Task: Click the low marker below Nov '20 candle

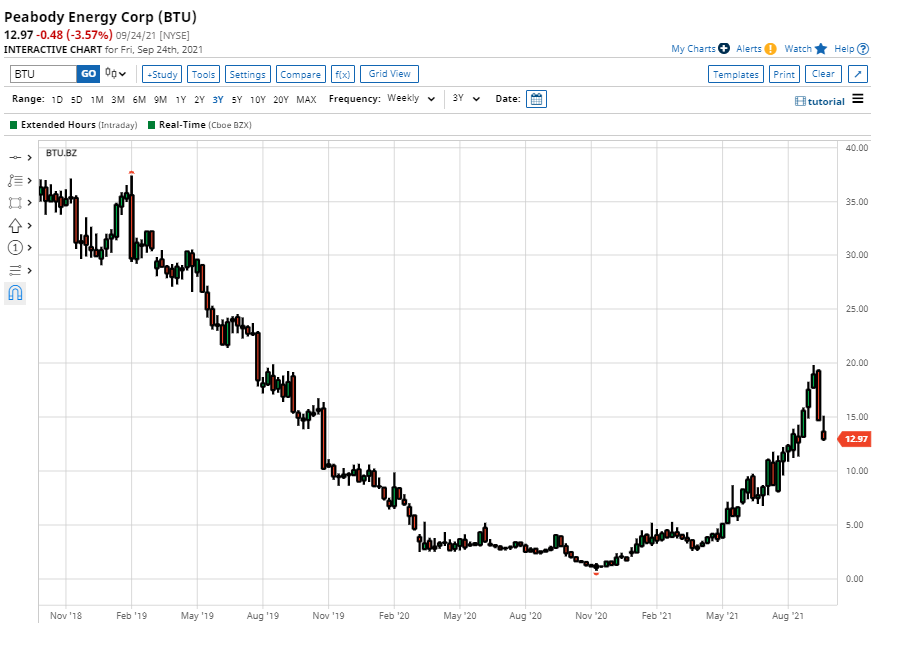Action: click(596, 573)
